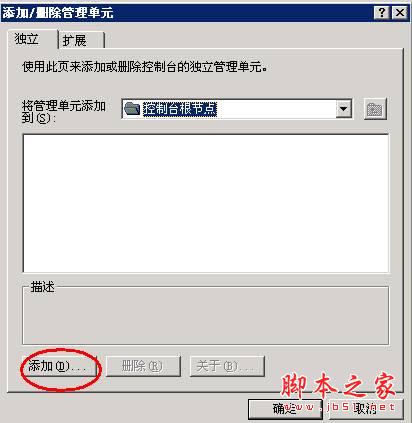Click the question mark help button
The width and height of the screenshot is (412, 423).
(x=382, y=13)
